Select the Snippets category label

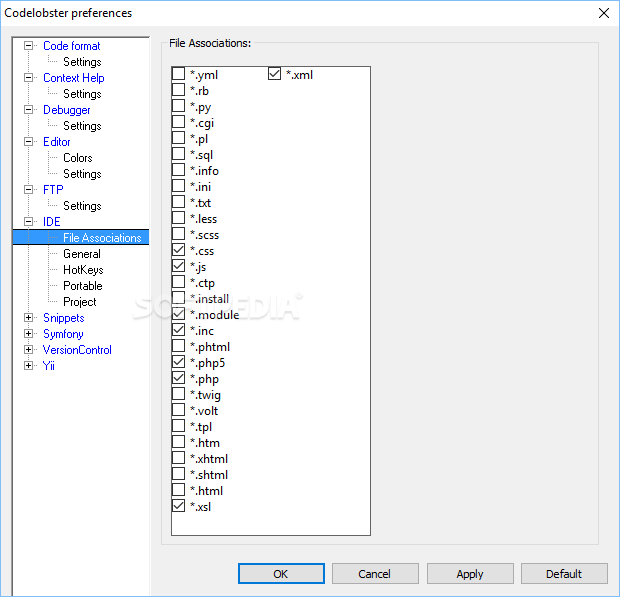pos(64,318)
